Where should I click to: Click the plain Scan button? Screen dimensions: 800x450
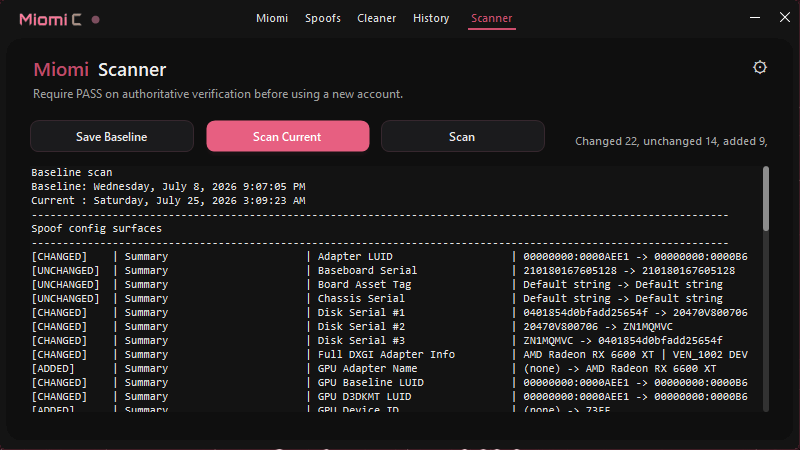pyautogui.click(x=463, y=136)
